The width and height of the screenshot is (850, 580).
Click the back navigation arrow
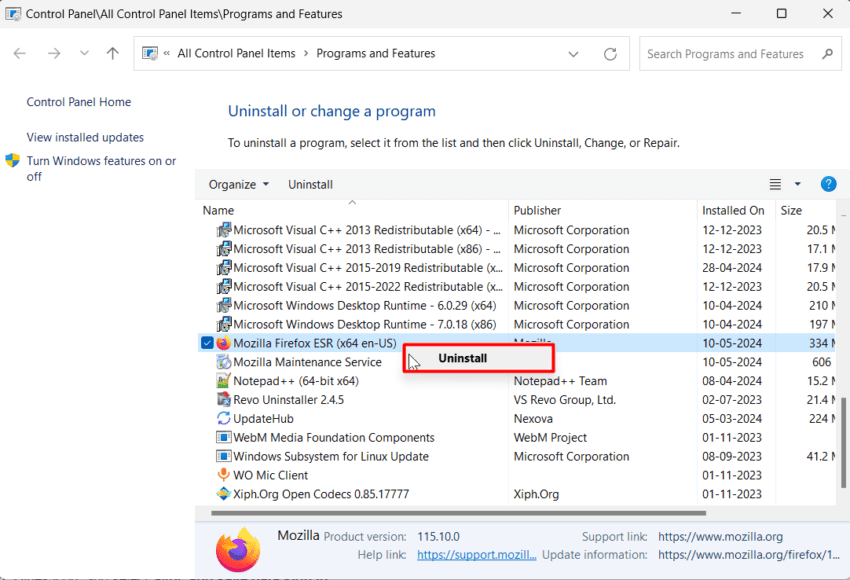[x=19, y=54]
